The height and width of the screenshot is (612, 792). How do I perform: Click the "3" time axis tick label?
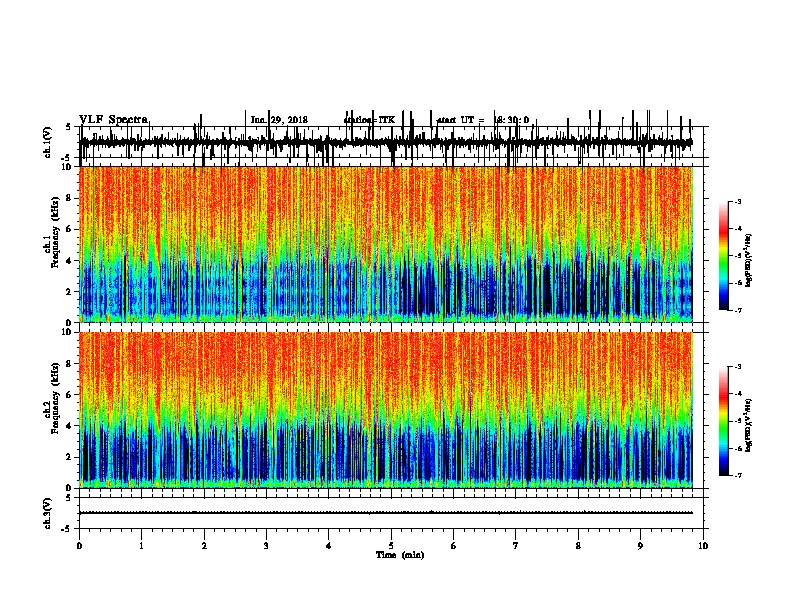pos(266,546)
